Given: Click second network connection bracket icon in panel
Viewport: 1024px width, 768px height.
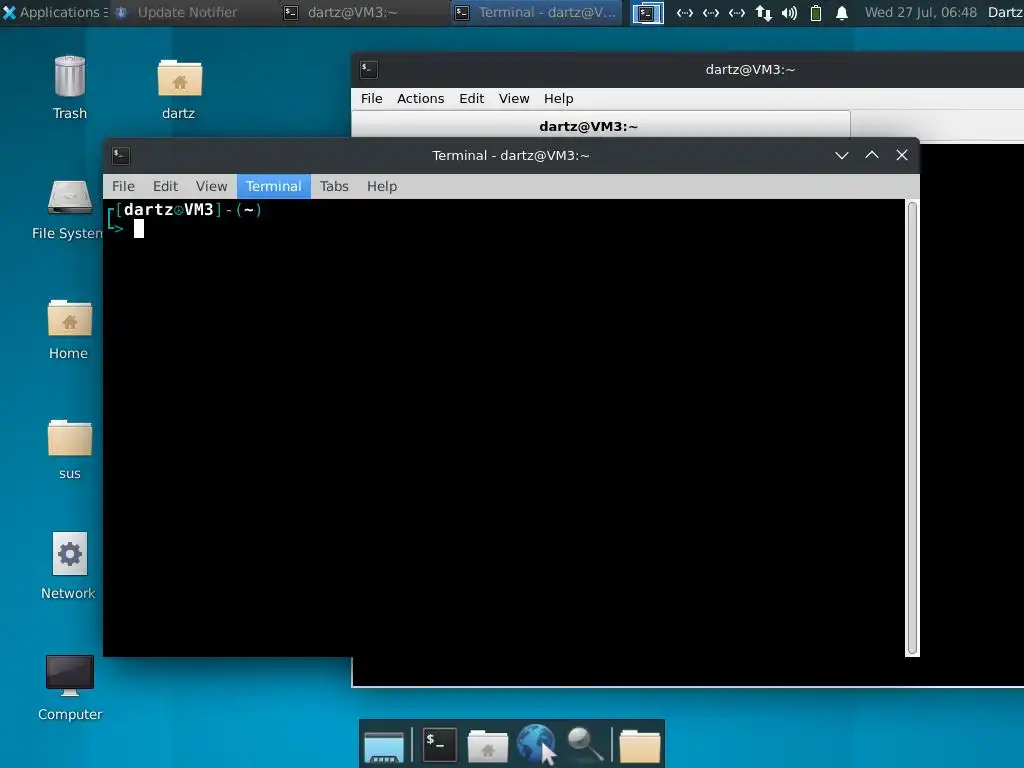Looking at the screenshot, I should [x=711, y=12].
